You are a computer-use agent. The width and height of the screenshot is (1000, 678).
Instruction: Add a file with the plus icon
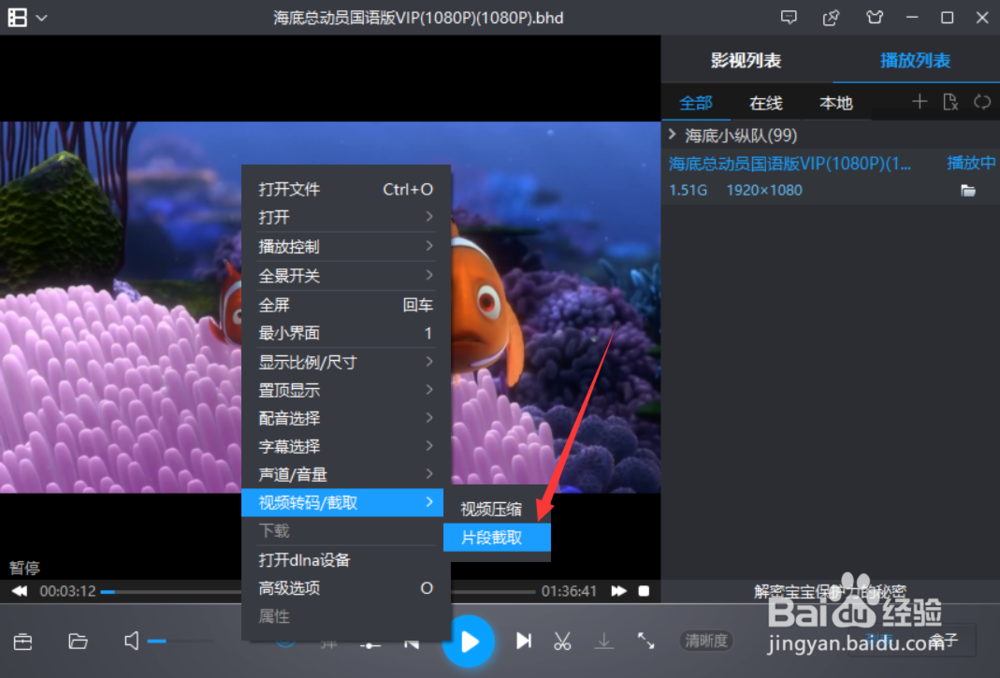[919, 101]
